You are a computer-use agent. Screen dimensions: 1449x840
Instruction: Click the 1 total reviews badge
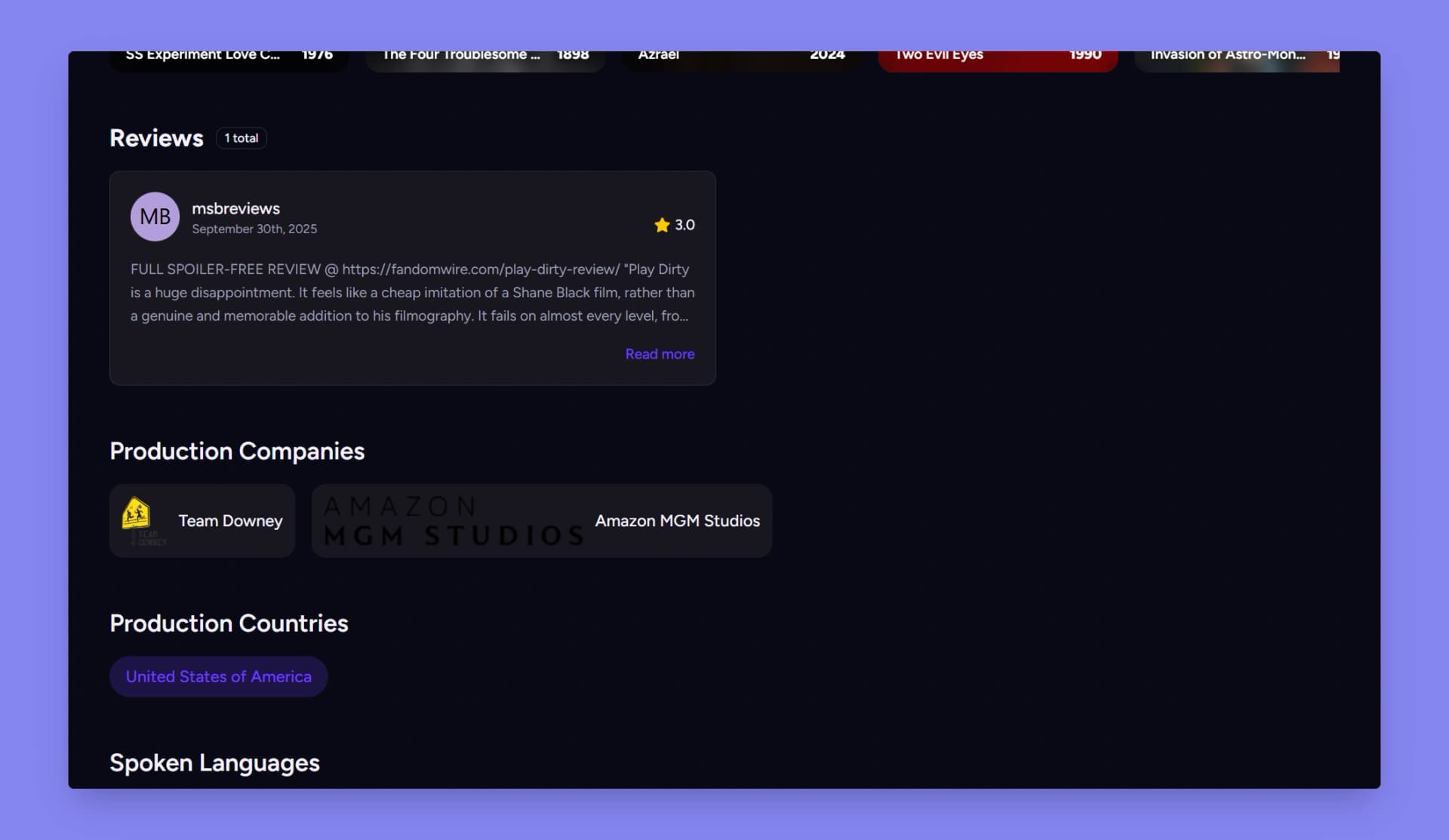point(241,138)
